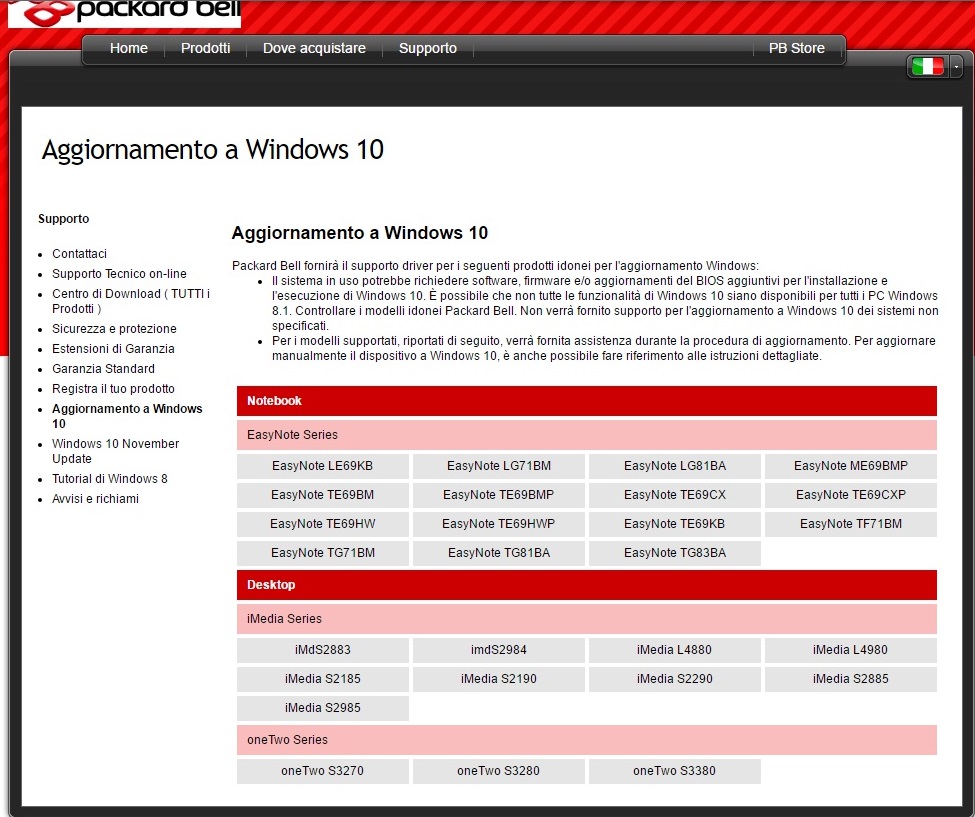Select iMedia S2885 model

851,679
